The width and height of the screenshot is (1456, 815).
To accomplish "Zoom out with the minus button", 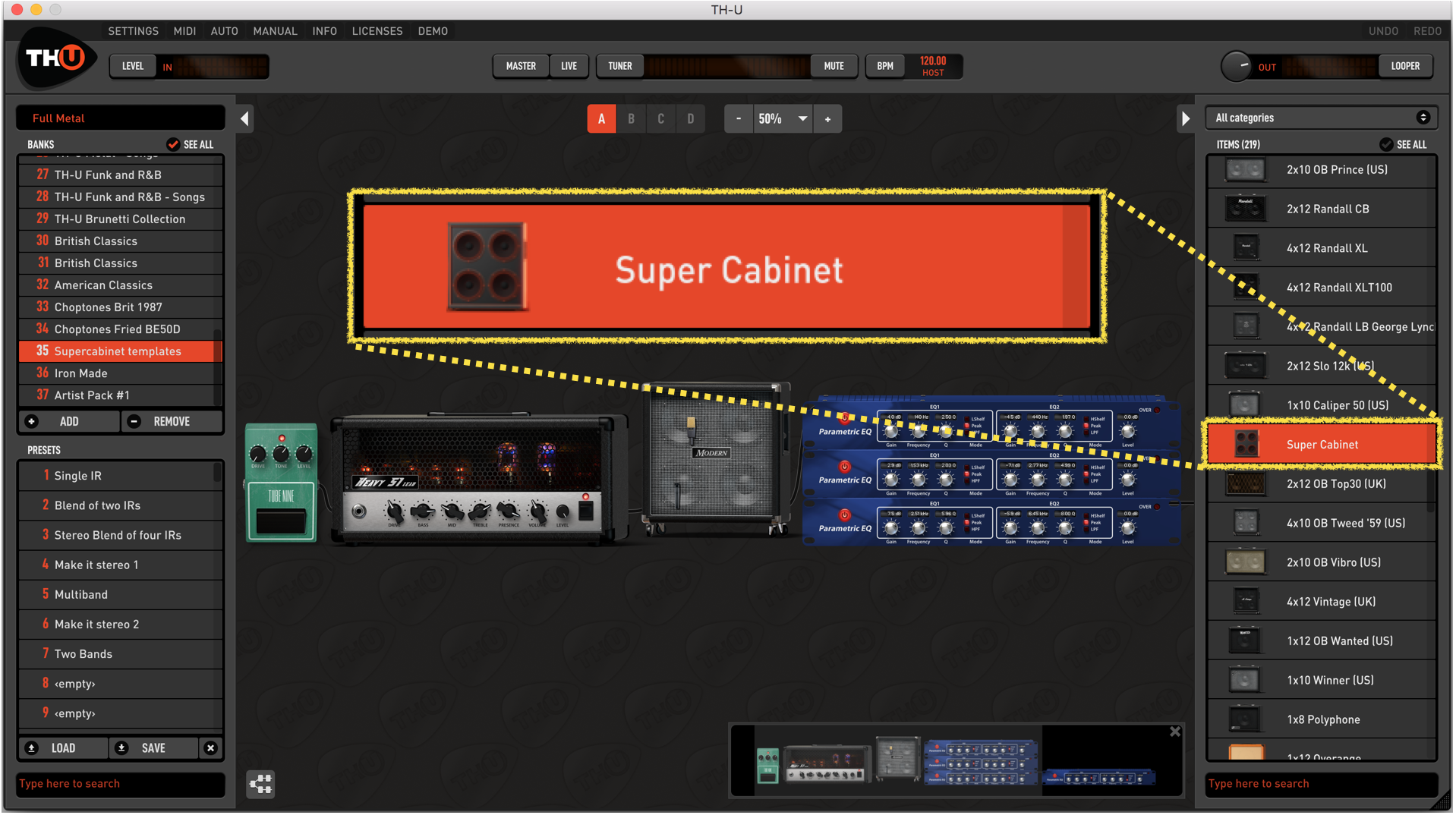I will click(x=738, y=119).
